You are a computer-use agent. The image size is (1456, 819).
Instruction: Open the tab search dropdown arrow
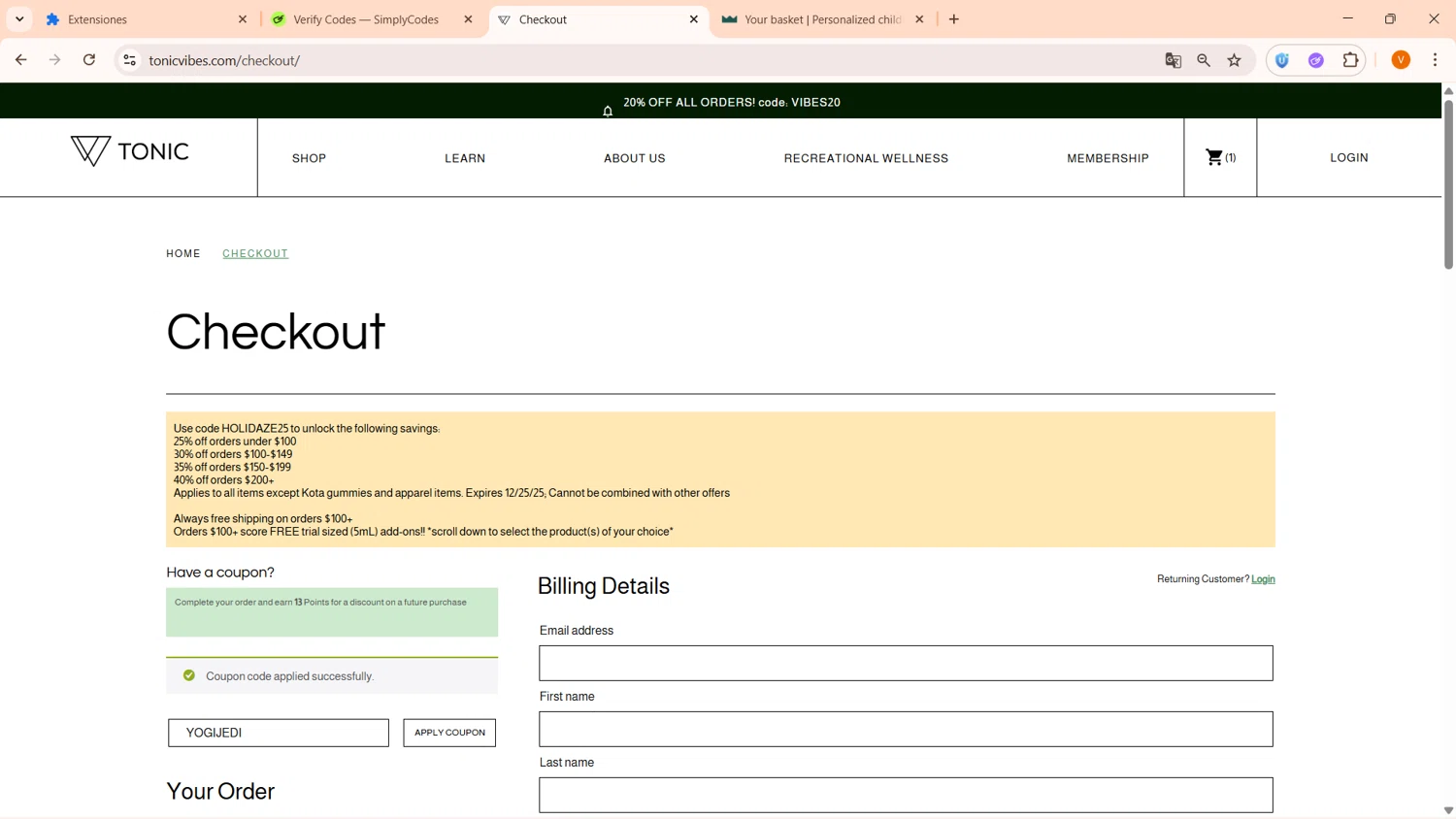click(19, 19)
